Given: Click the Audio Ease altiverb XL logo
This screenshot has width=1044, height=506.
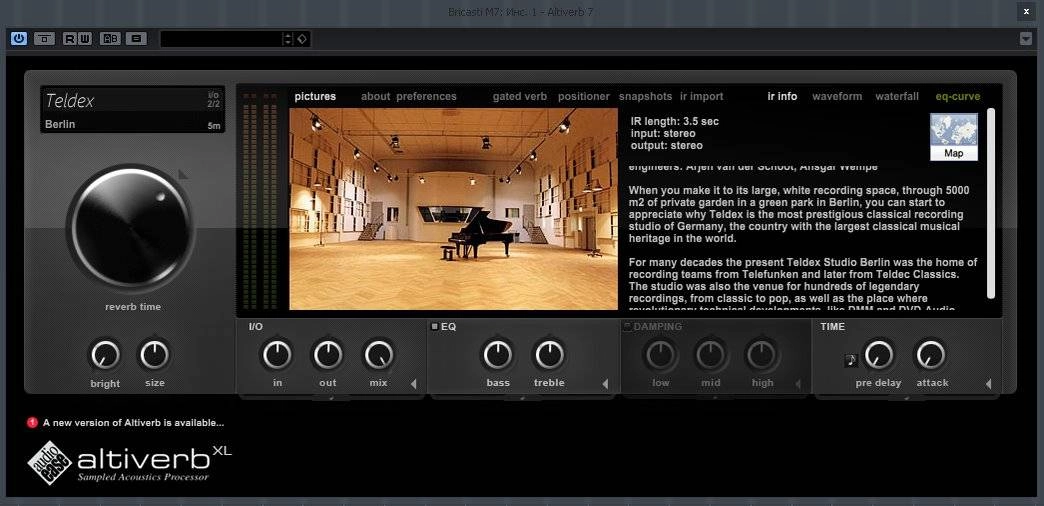Looking at the screenshot, I should (x=130, y=463).
